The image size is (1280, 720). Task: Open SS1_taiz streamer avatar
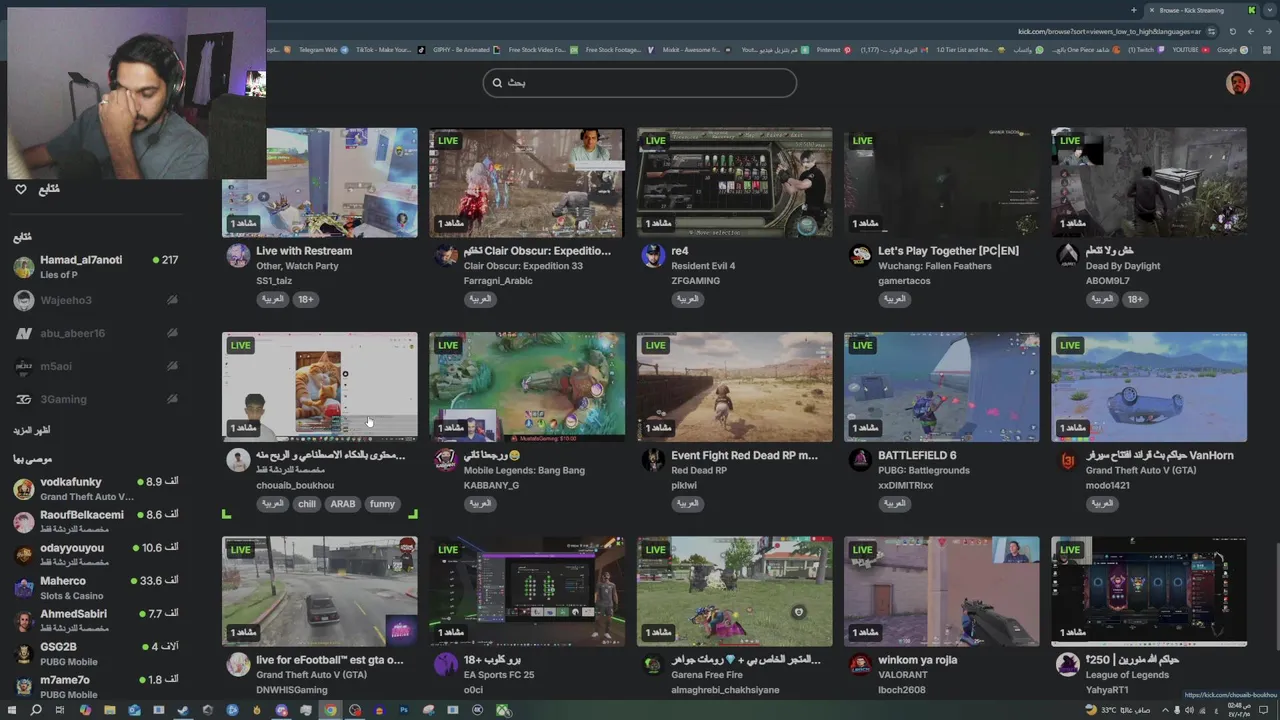coord(238,256)
